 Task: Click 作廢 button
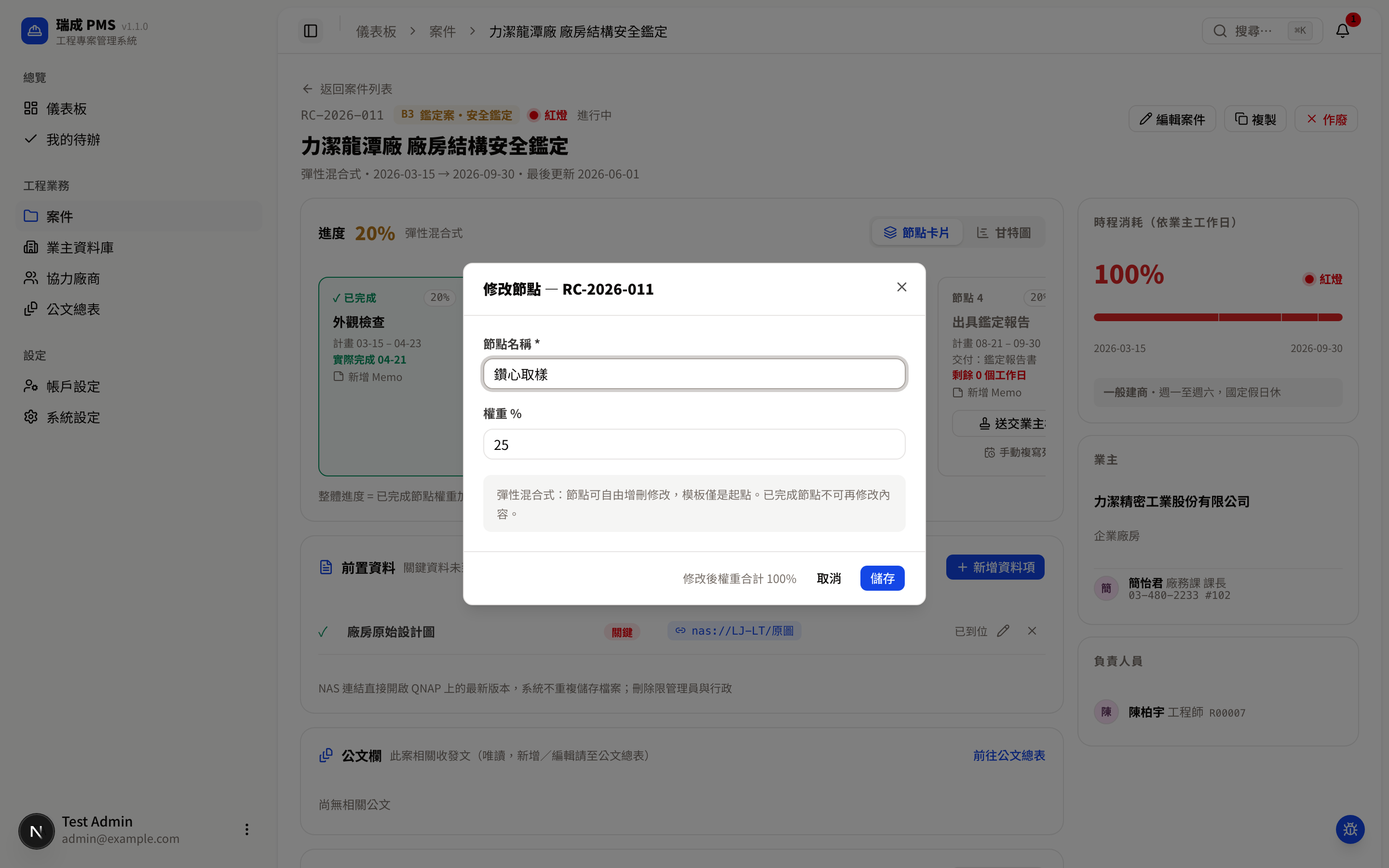[1326, 119]
